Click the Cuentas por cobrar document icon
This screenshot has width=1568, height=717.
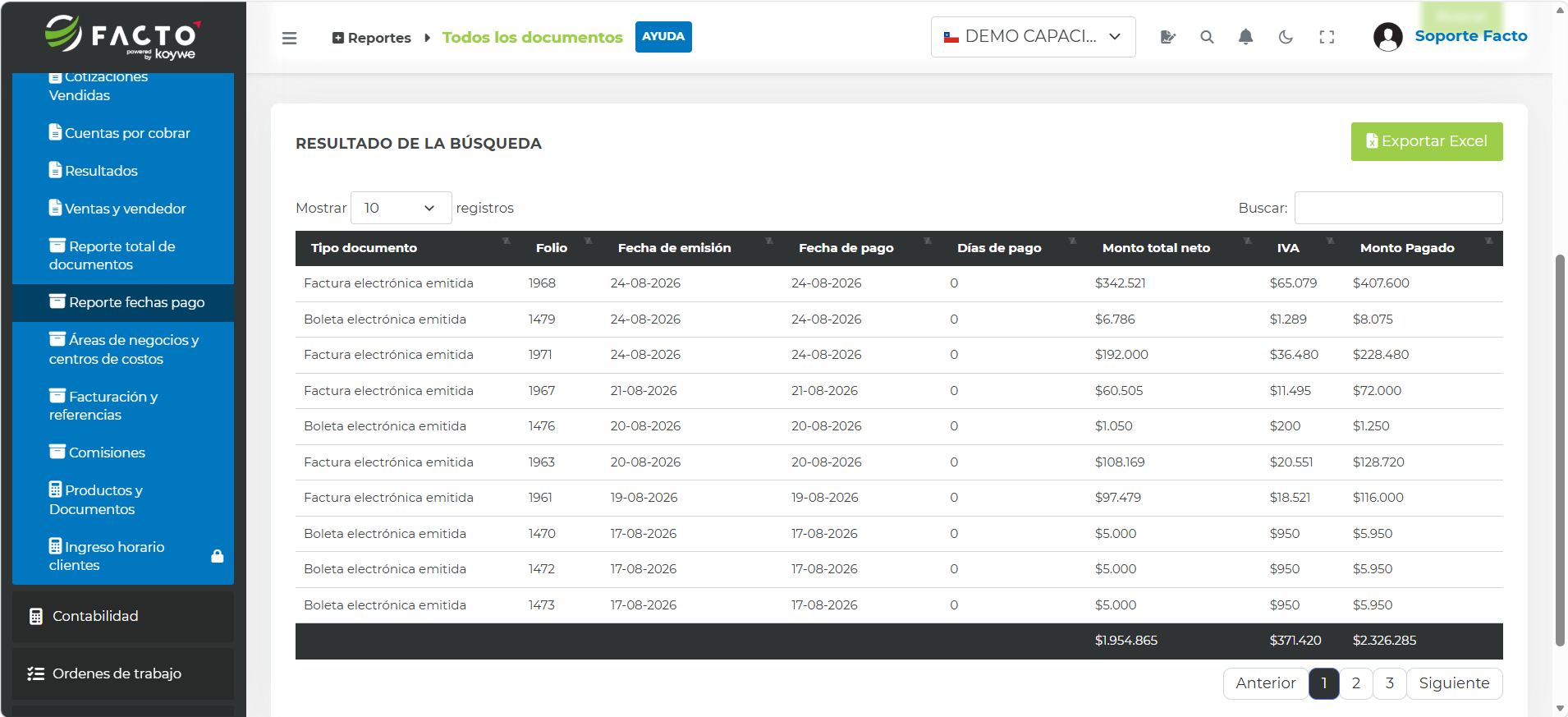55,132
